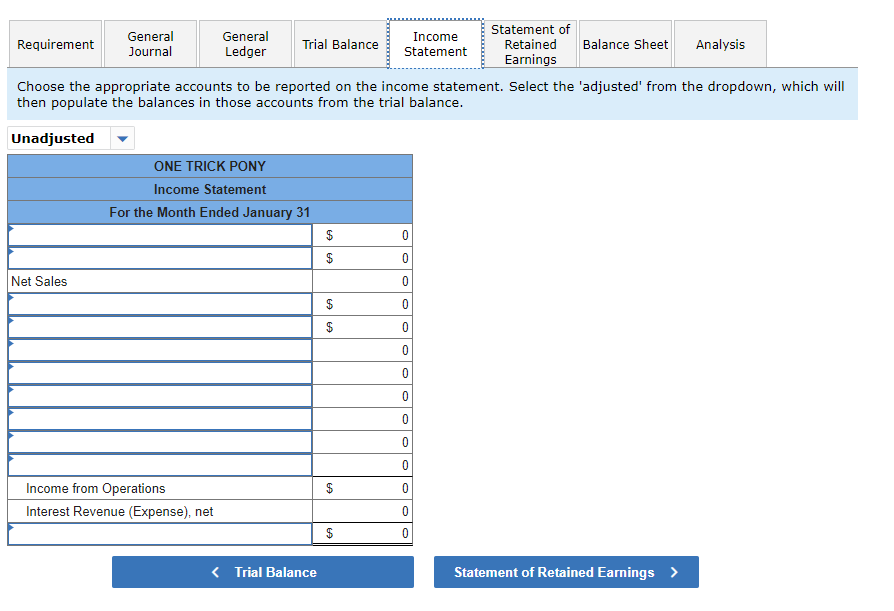The image size is (894, 611).
Task: Choose label in row below Interest Revenue
Action: 160,534
